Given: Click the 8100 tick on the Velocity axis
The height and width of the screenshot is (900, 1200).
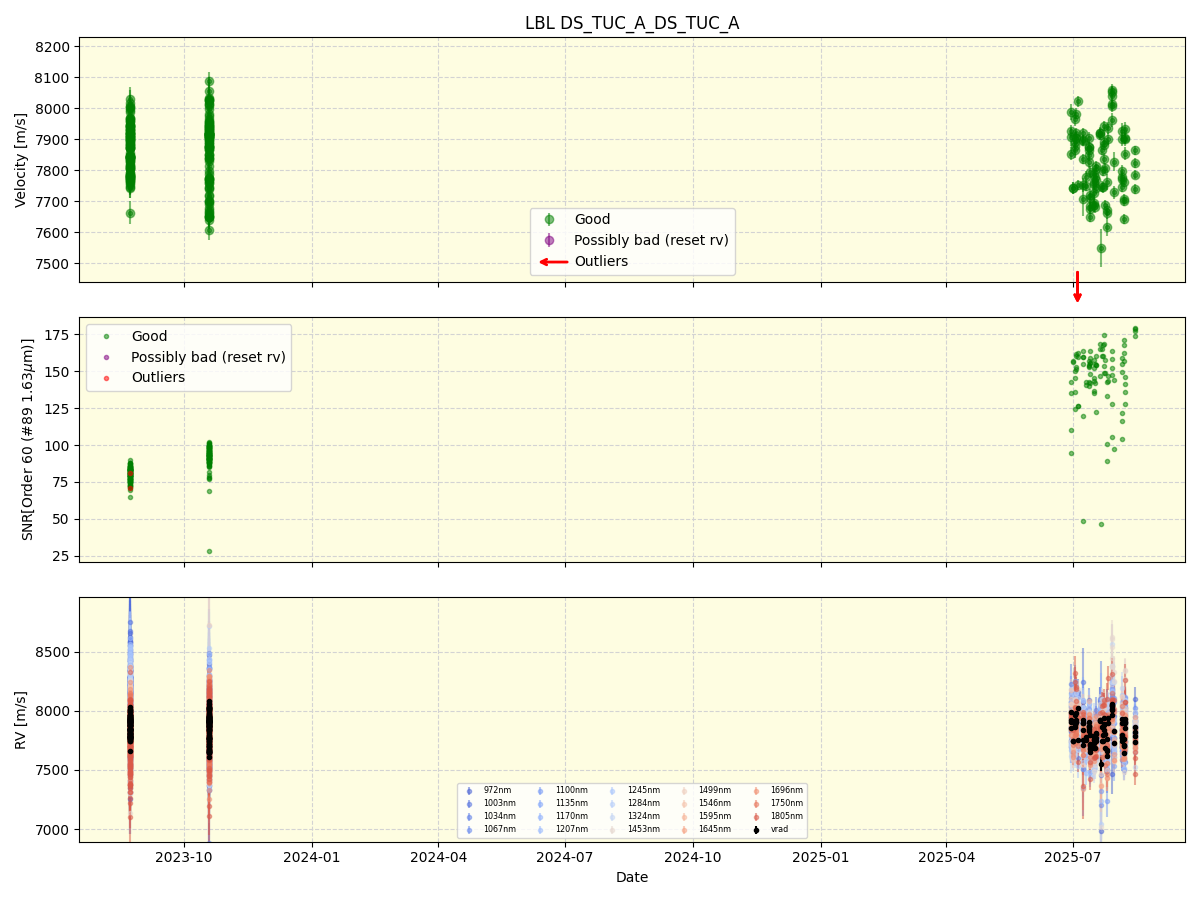Looking at the screenshot, I should tap(53, 78).
